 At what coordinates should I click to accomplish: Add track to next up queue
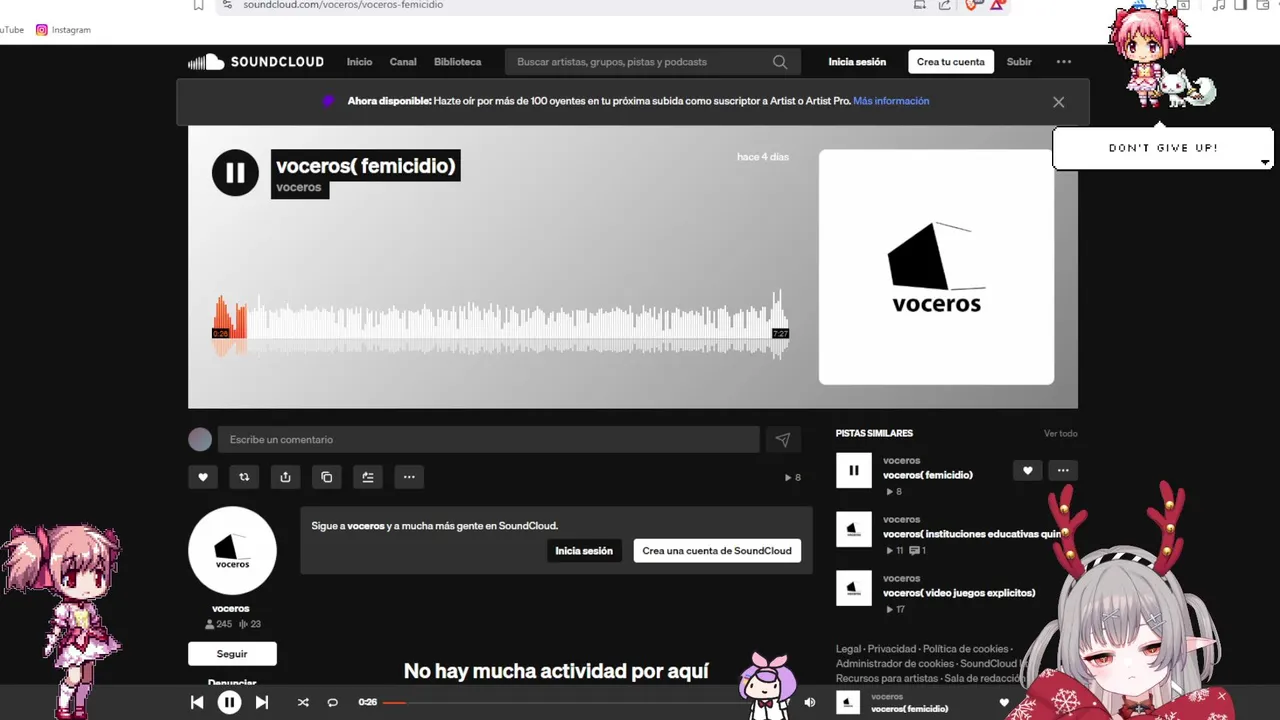[368, 477]
